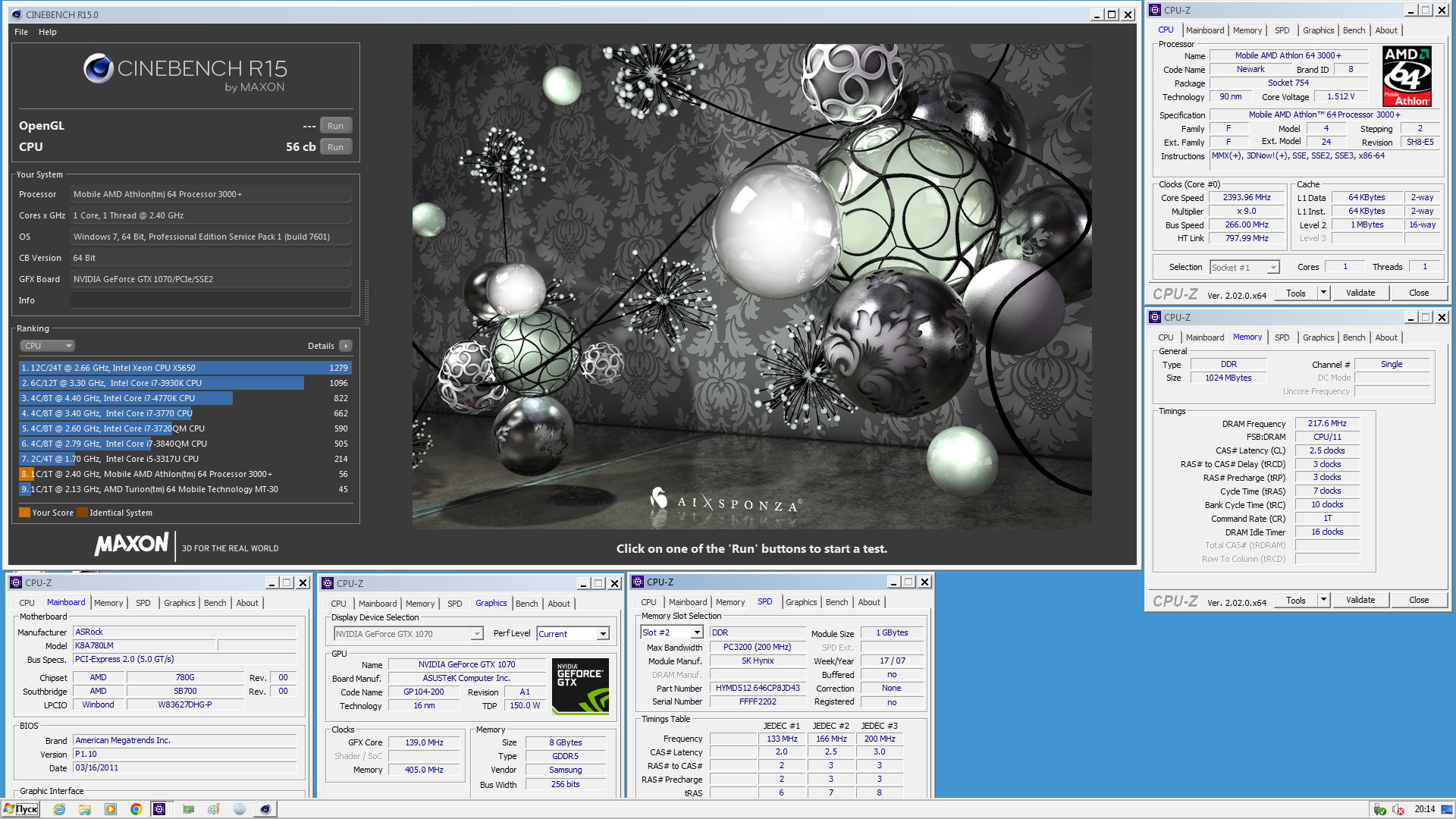Open the Help menu in Cinebench
1456x819 pixels.
coord(48,32)
